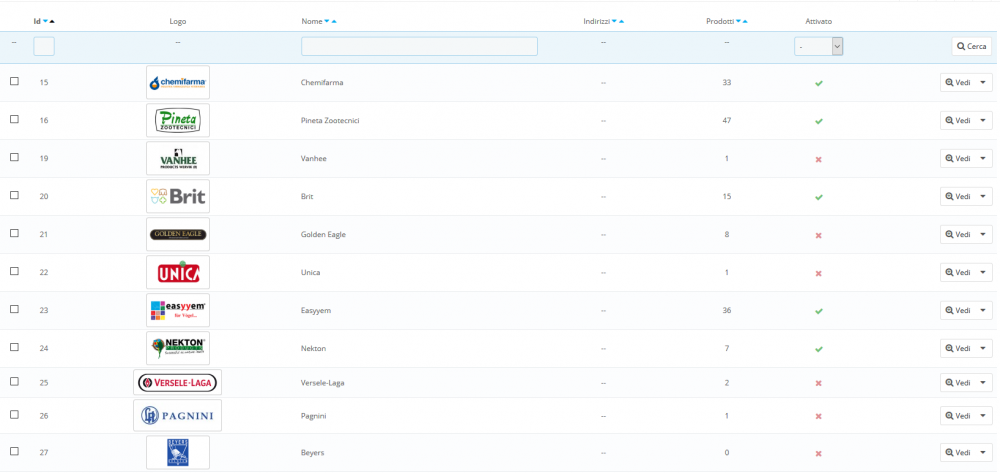
Task: Sort Indirizzi column descending arrow
Action: (614, 21)
